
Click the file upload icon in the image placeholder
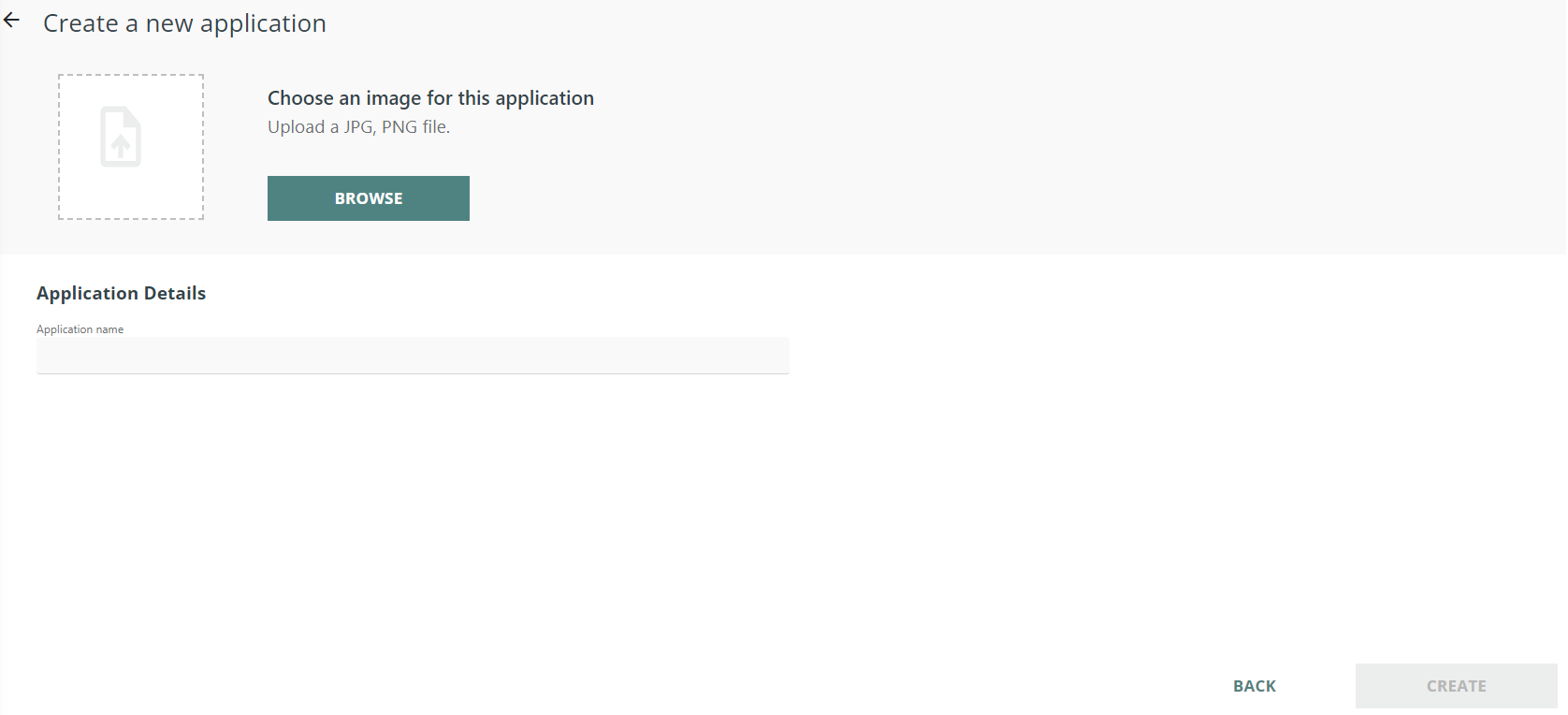click(121, 138)
